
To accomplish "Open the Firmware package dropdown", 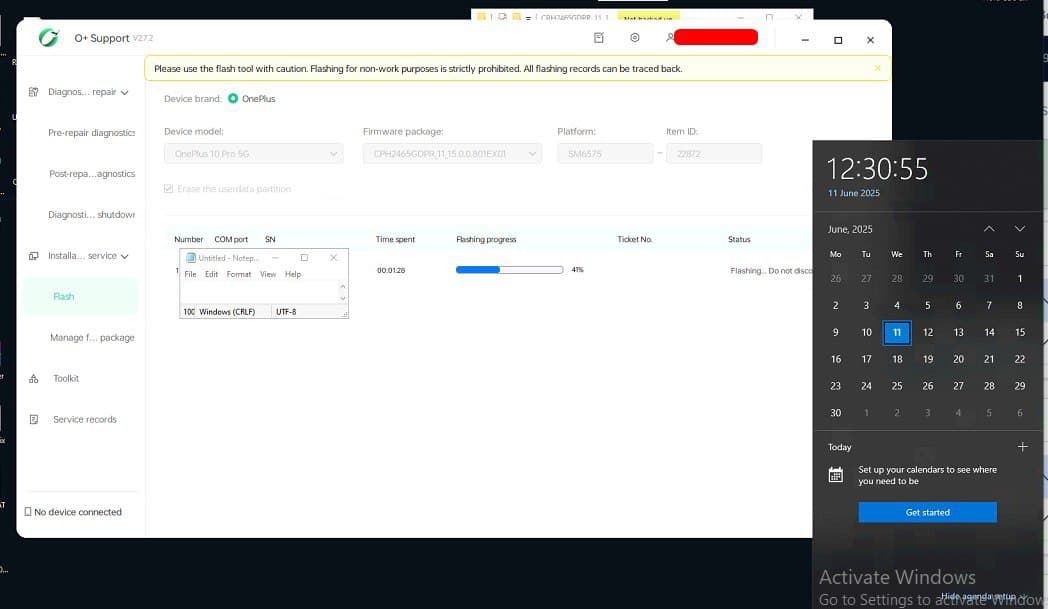I will (x=452, y=154).
